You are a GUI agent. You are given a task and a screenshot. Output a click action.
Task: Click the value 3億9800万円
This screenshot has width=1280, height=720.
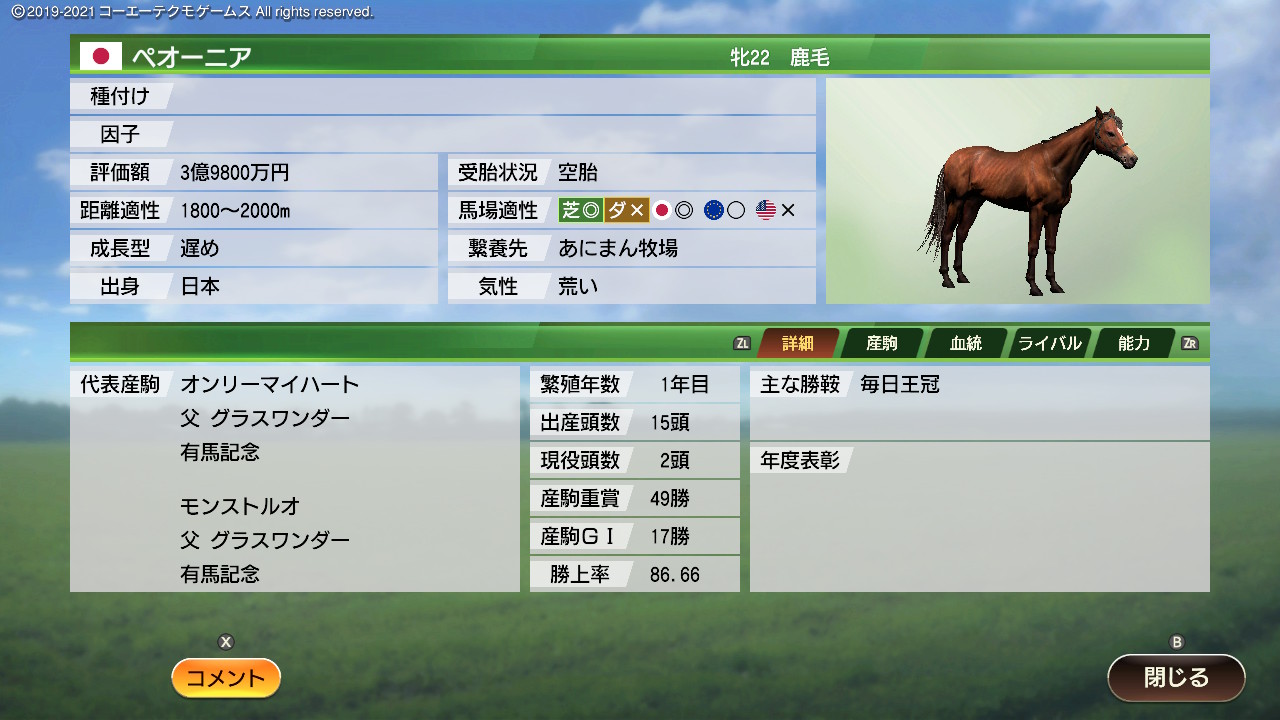click(x=235, y=172)
